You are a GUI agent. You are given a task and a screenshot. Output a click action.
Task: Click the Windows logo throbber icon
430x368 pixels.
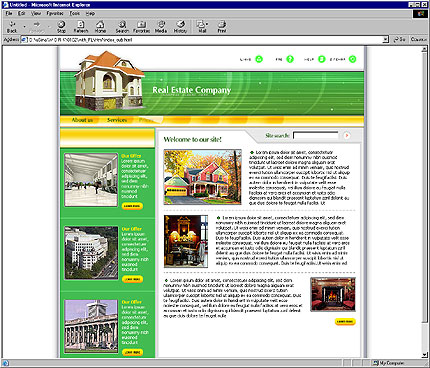click(x=421, y=14)
